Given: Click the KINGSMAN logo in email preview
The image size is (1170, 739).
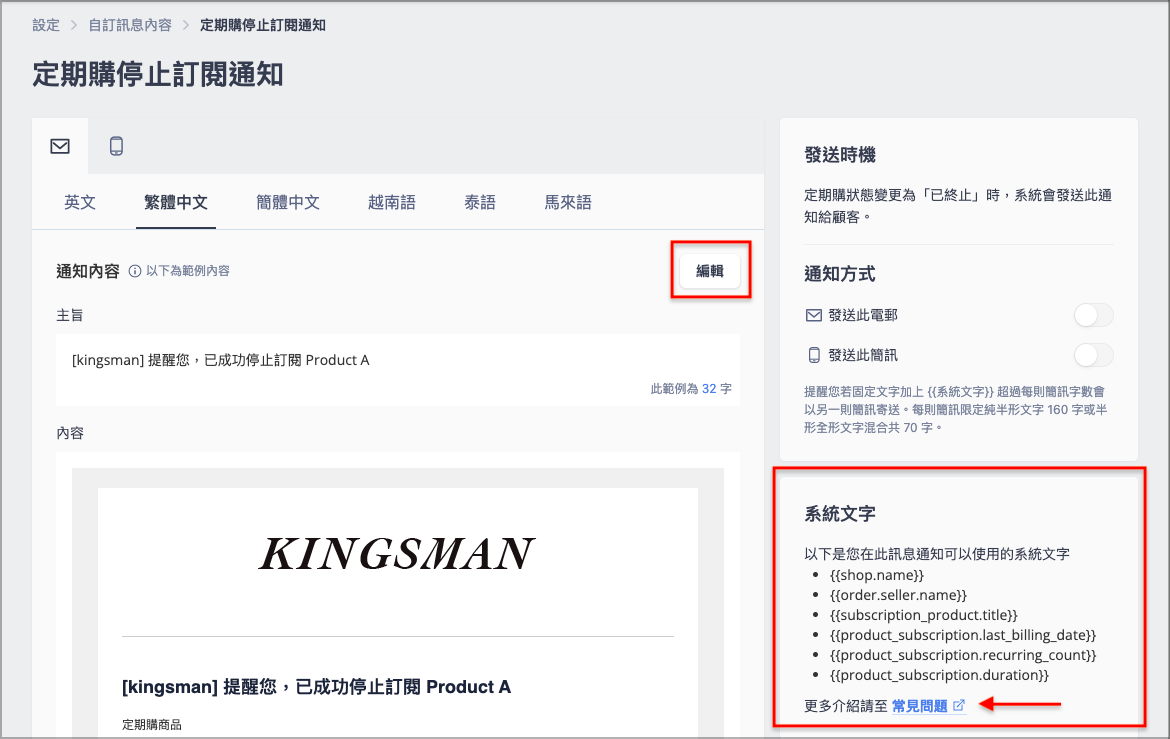Looking at the screenshot, I should click(397, 554).
